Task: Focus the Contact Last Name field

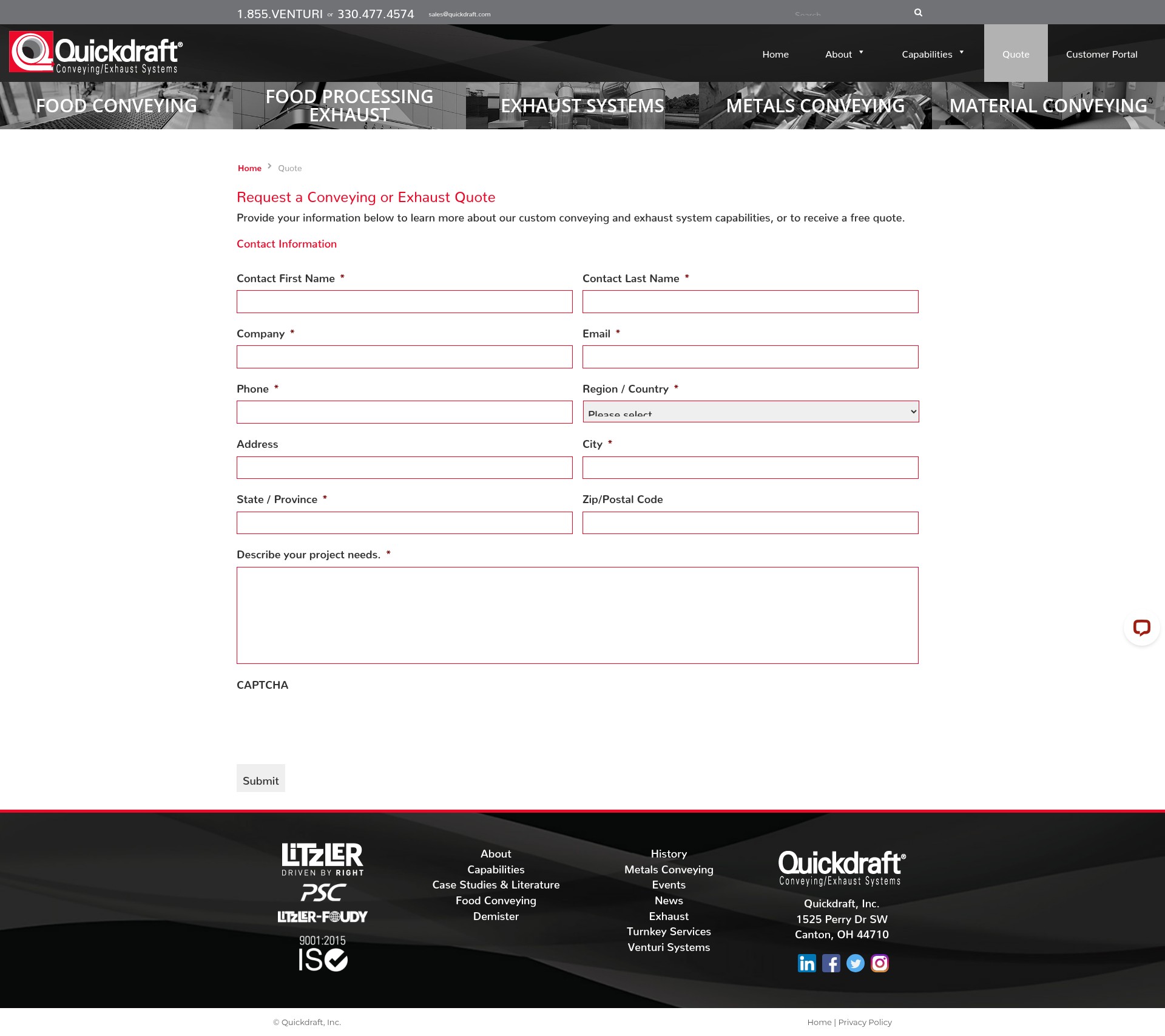Action: tap(751, 302)
